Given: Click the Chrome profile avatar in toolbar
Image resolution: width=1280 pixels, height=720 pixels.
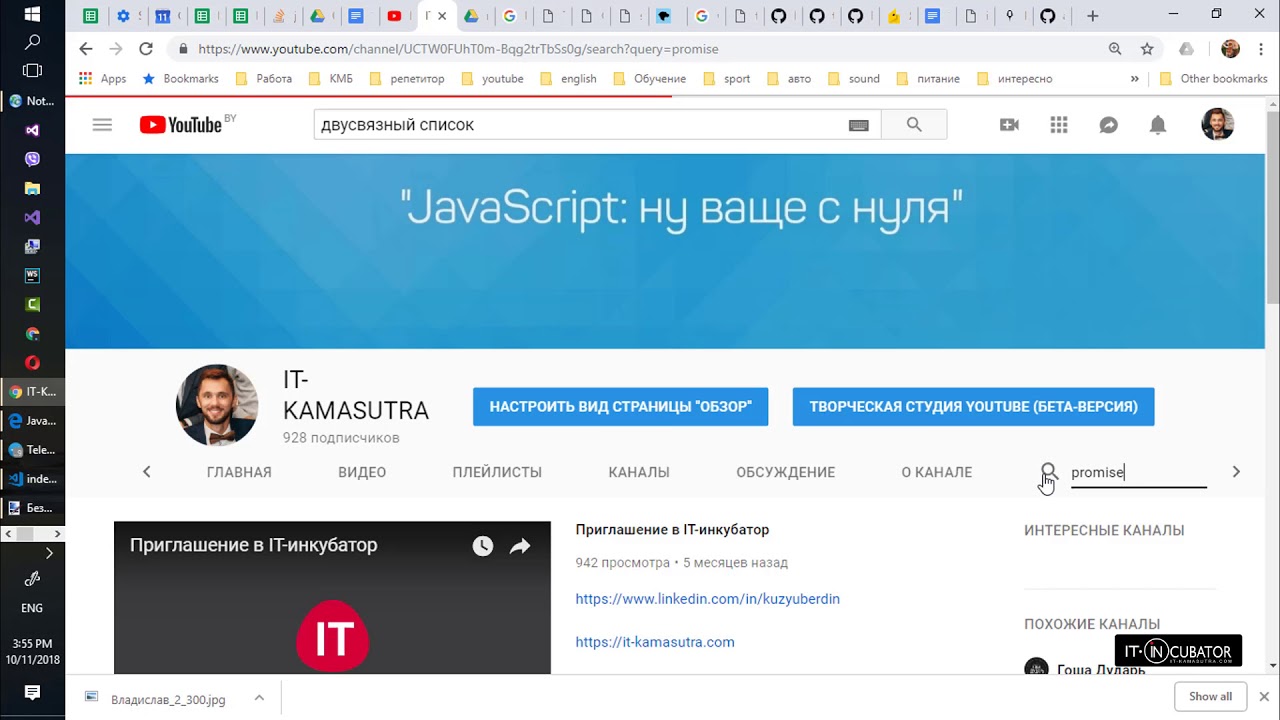Looking at the screenshot, I should 1230,49.
